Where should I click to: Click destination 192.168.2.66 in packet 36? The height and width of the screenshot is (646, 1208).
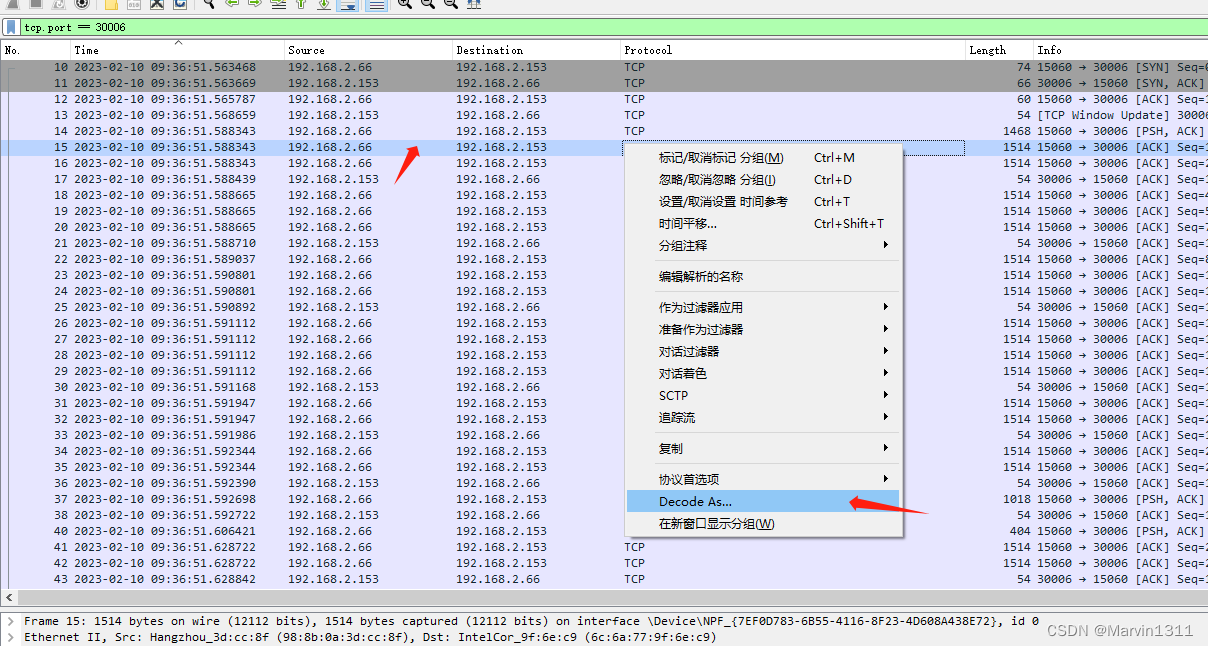[x=498, y=483]
